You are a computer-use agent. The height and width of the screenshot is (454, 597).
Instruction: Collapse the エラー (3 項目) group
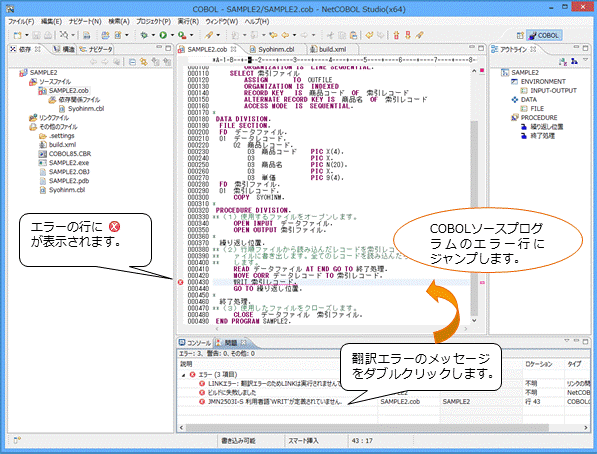click(x=184, y=375)
